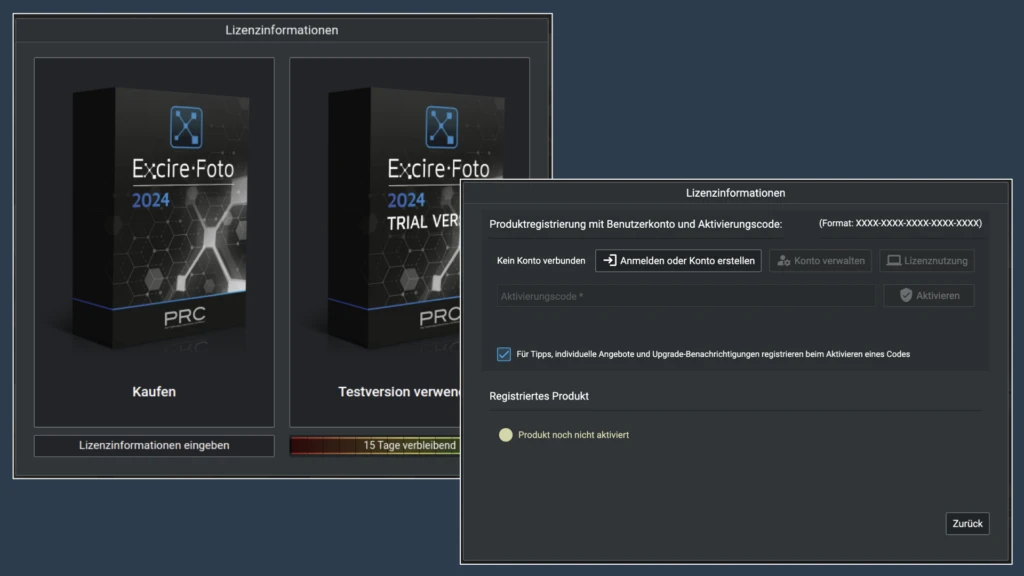Click the laptop icon for Lizenznutzung

[x=893, y=261]
